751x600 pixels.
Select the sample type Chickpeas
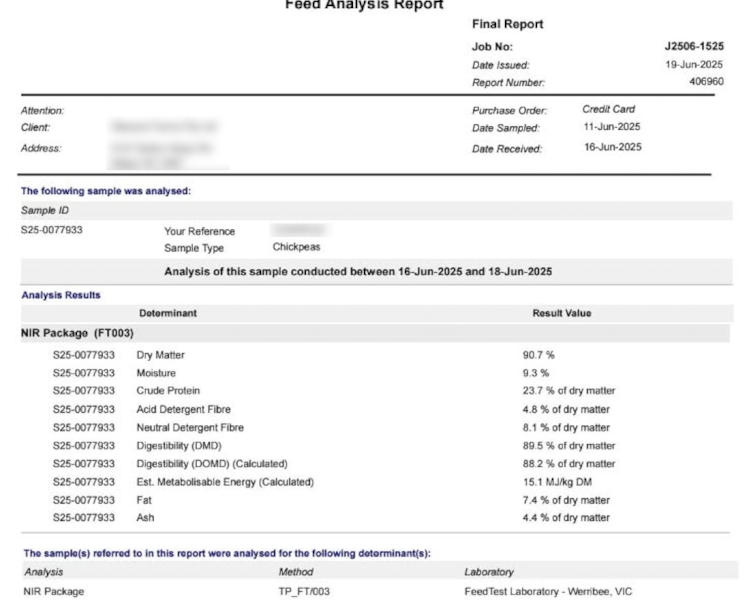click(x=298, y=247)
